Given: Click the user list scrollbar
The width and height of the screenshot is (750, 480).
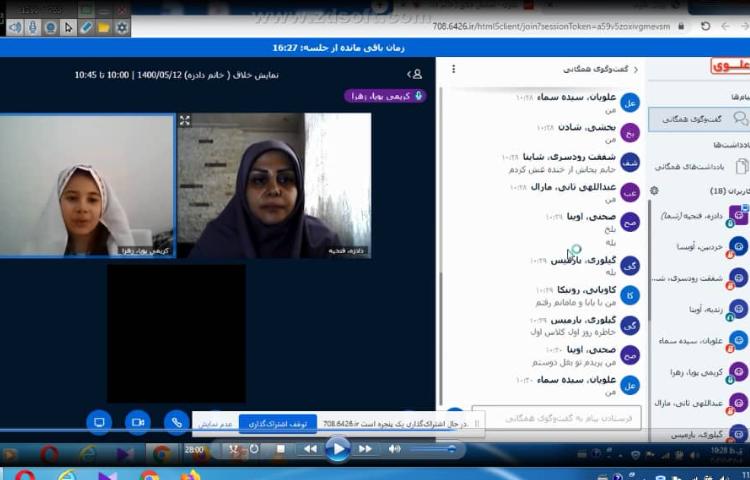Looking at the screenshot, I should click(649, 260).
